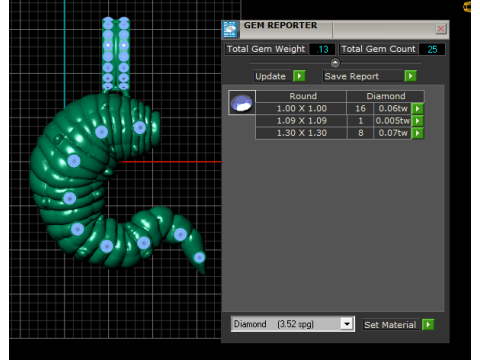The image size is (480, 360).
Task: Click the 0.06tw weight cell
Action: 393,109
